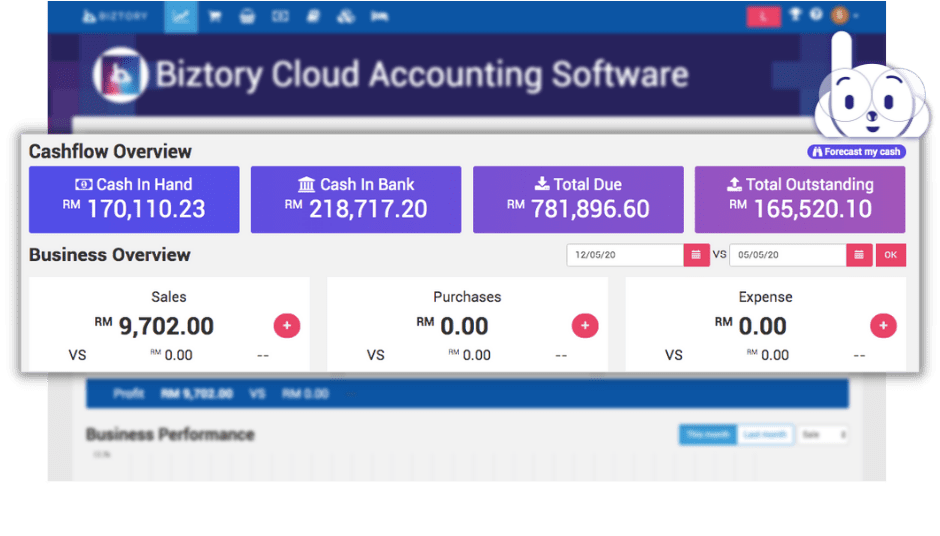Click the Expense amount RM 0.00

pos(751,326)
